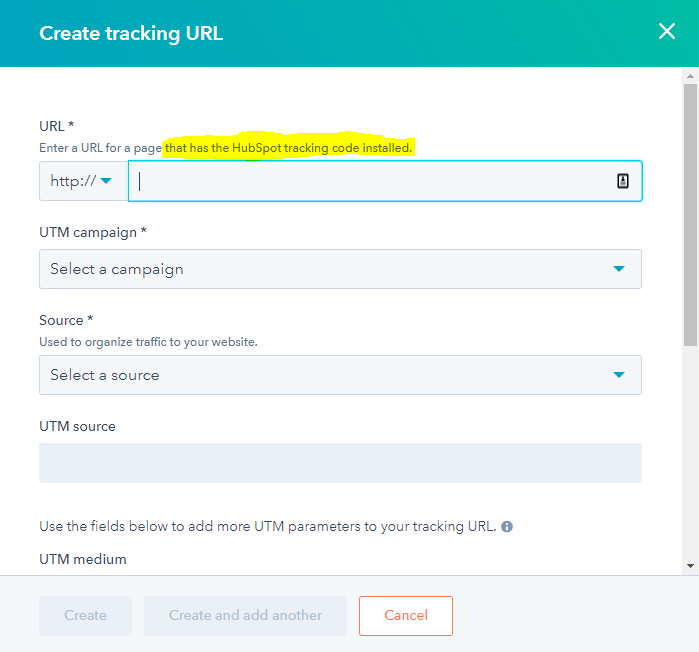Click the Create tracking URL title text
This screenshot has height=652, width=699.
pos(131,33)
